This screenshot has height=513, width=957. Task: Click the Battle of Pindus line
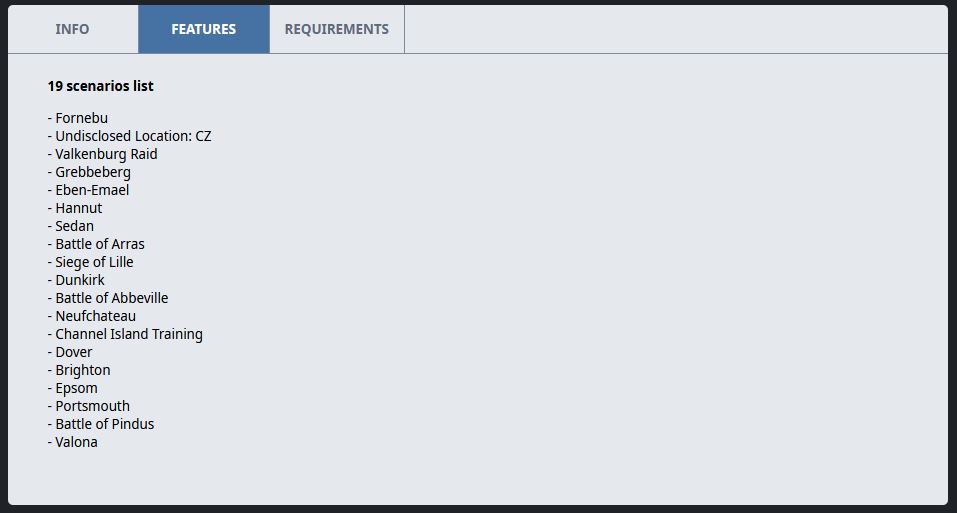pyautogui.click(x=101, y=424)
